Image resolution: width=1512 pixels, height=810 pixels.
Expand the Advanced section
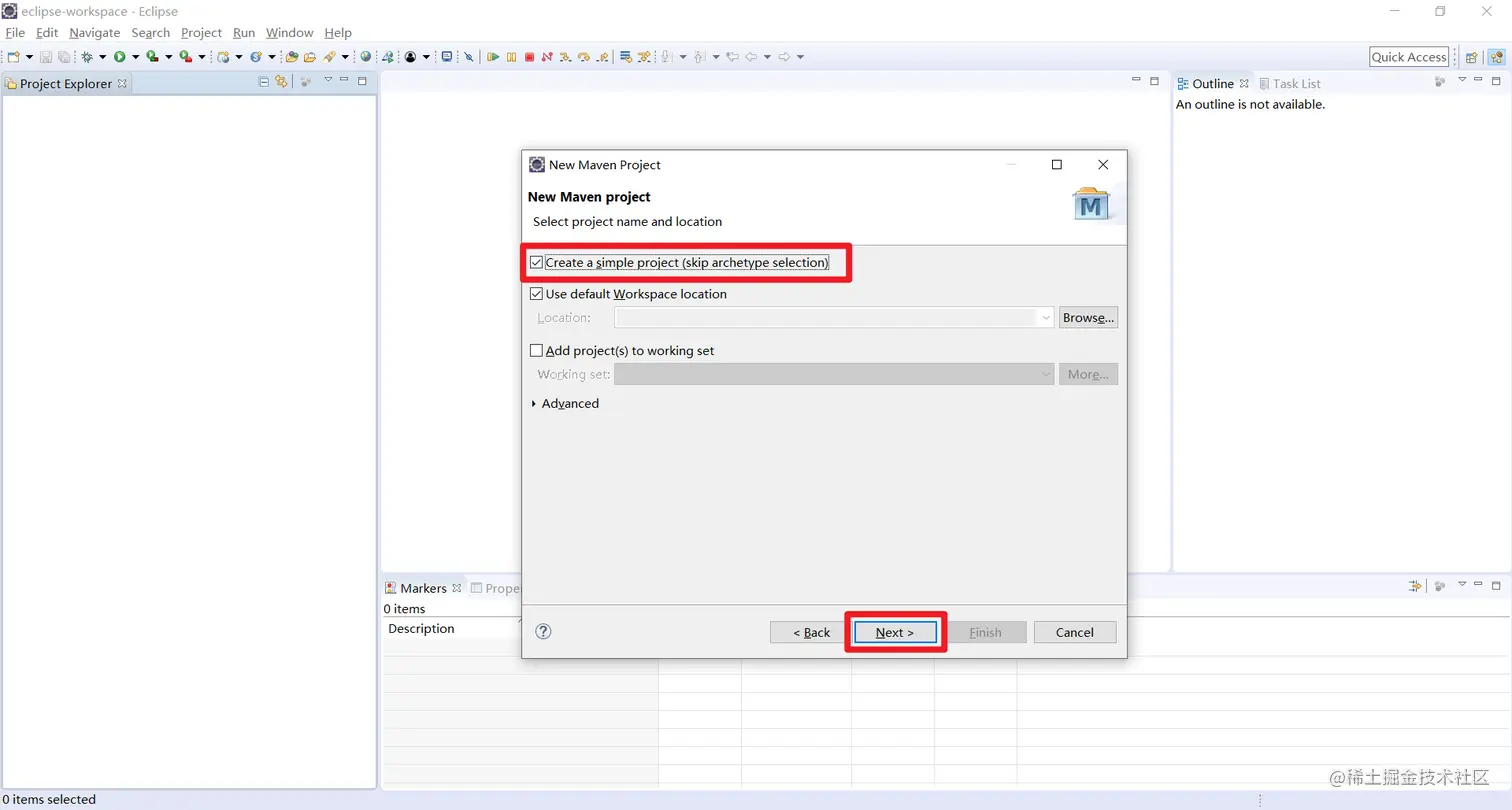coord(534,404)
